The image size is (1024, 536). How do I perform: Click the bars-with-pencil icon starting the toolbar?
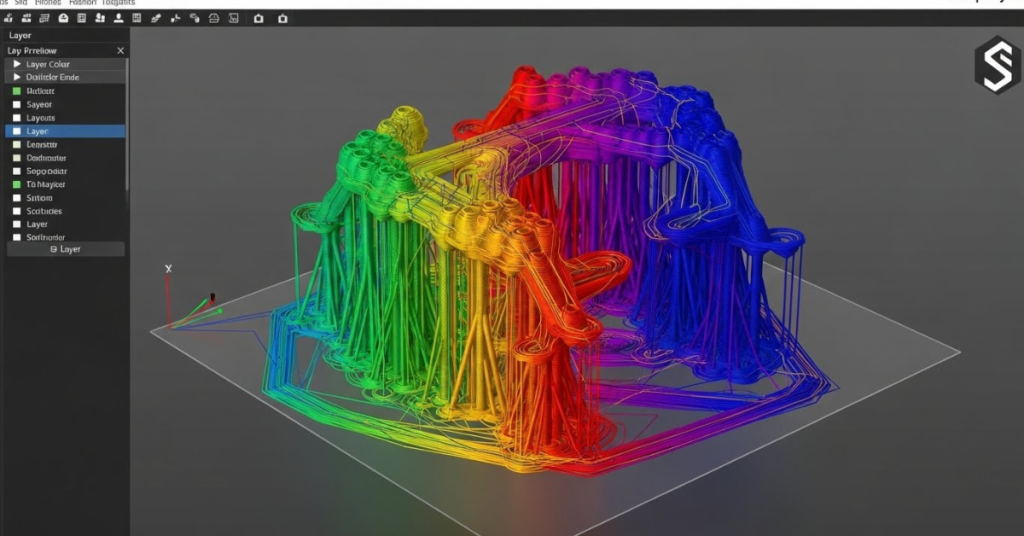(x=8, y=18)
